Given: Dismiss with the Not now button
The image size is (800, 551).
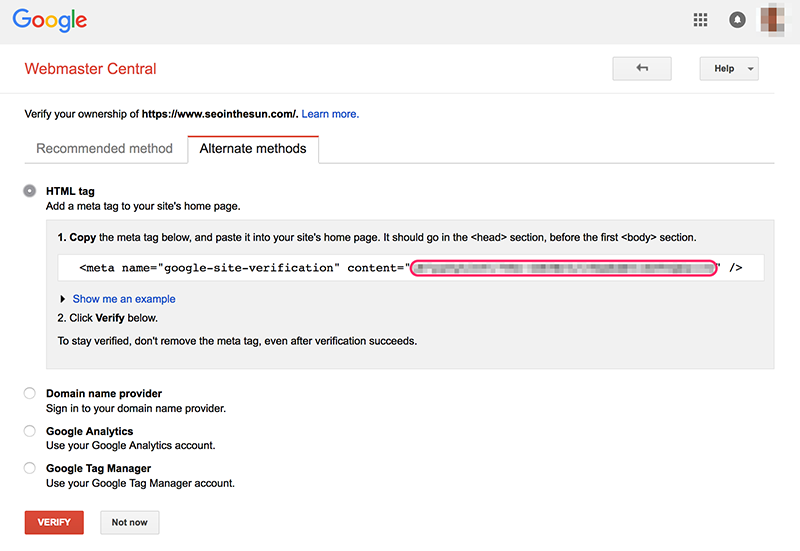Looking at the screenshot, I should [130, 522].
